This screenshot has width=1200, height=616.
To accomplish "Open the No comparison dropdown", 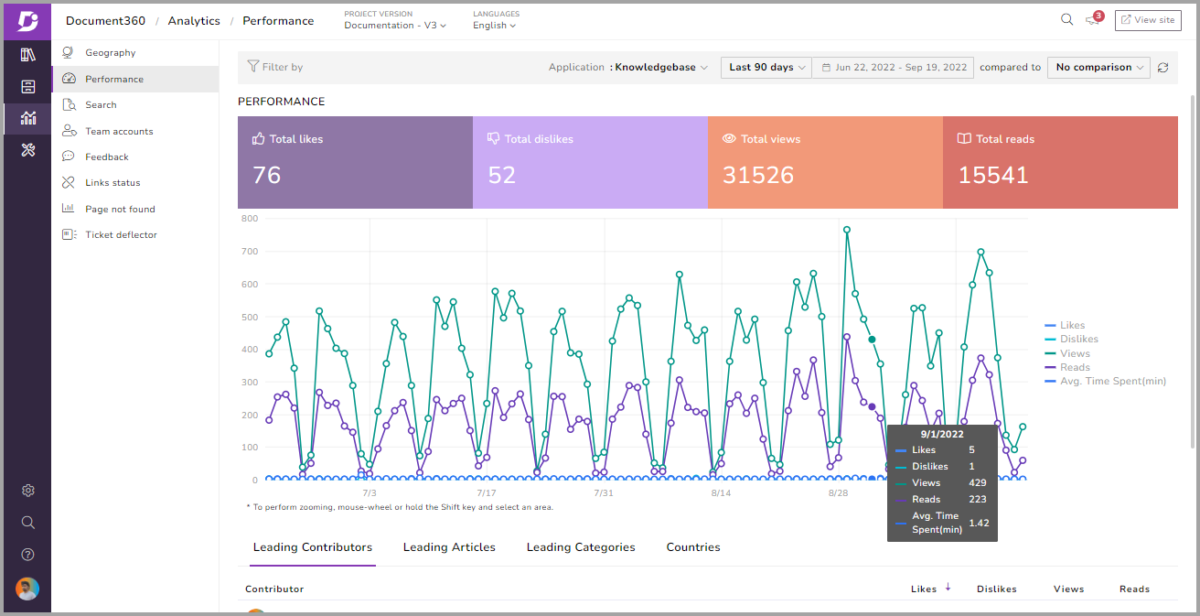I will pyautogui.click(x=1098, y=67).
